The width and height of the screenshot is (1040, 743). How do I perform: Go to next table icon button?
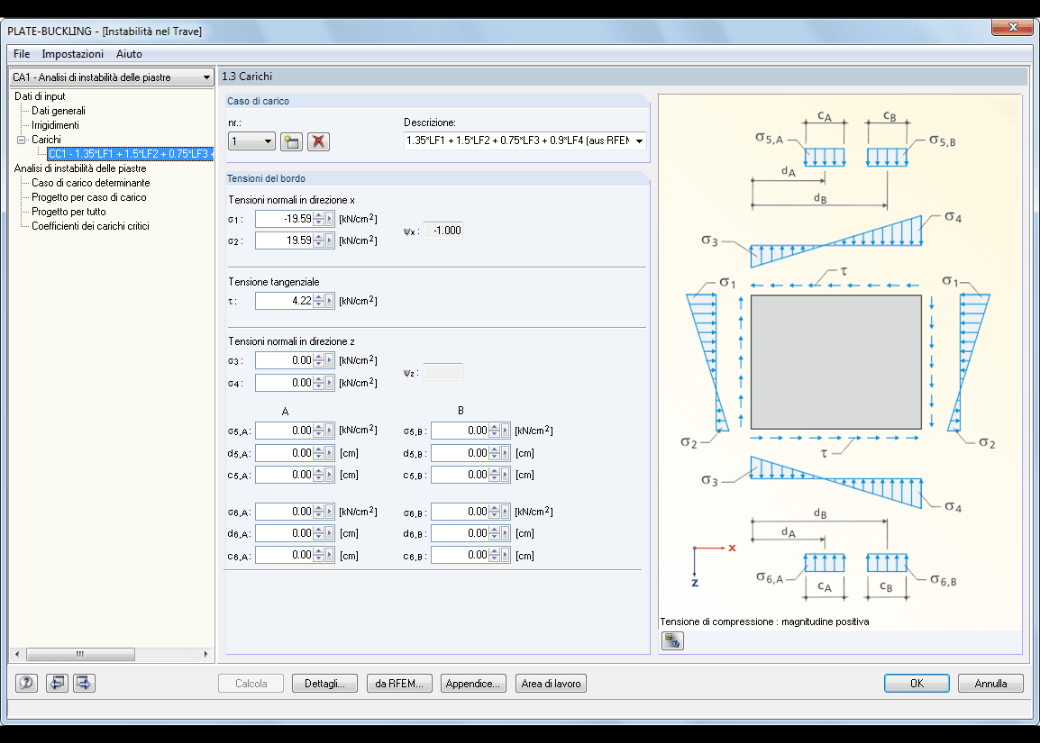tap(84, 683)
